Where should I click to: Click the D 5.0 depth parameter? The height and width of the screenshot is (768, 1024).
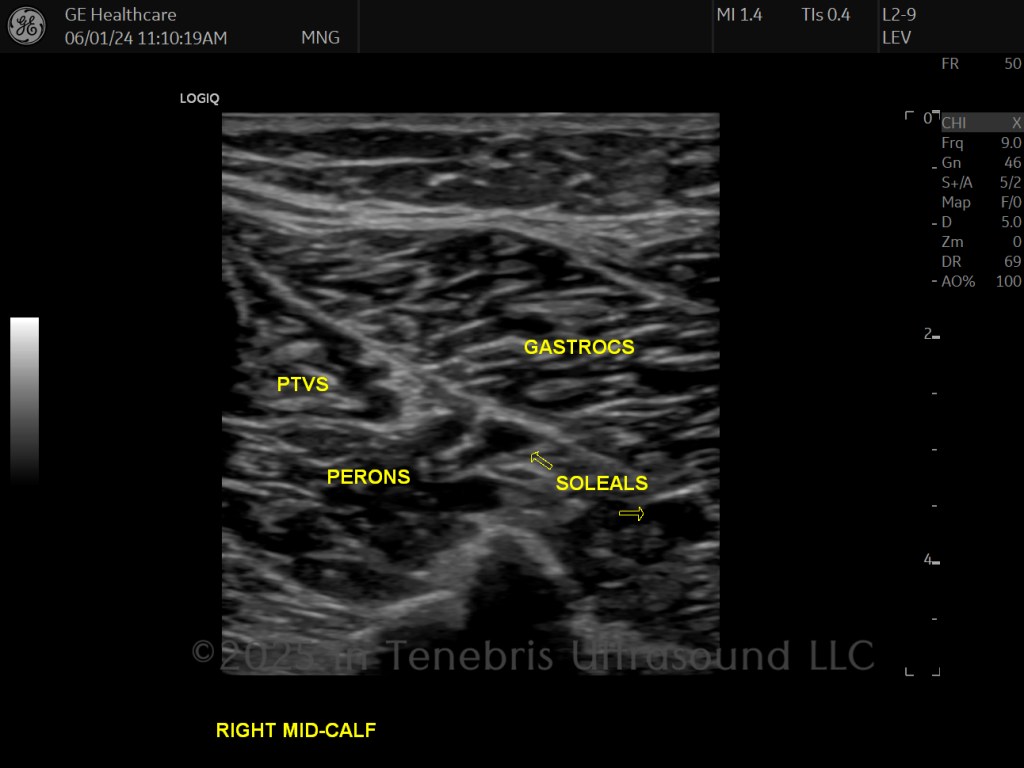pyautogui.click(x=981, y=222)
